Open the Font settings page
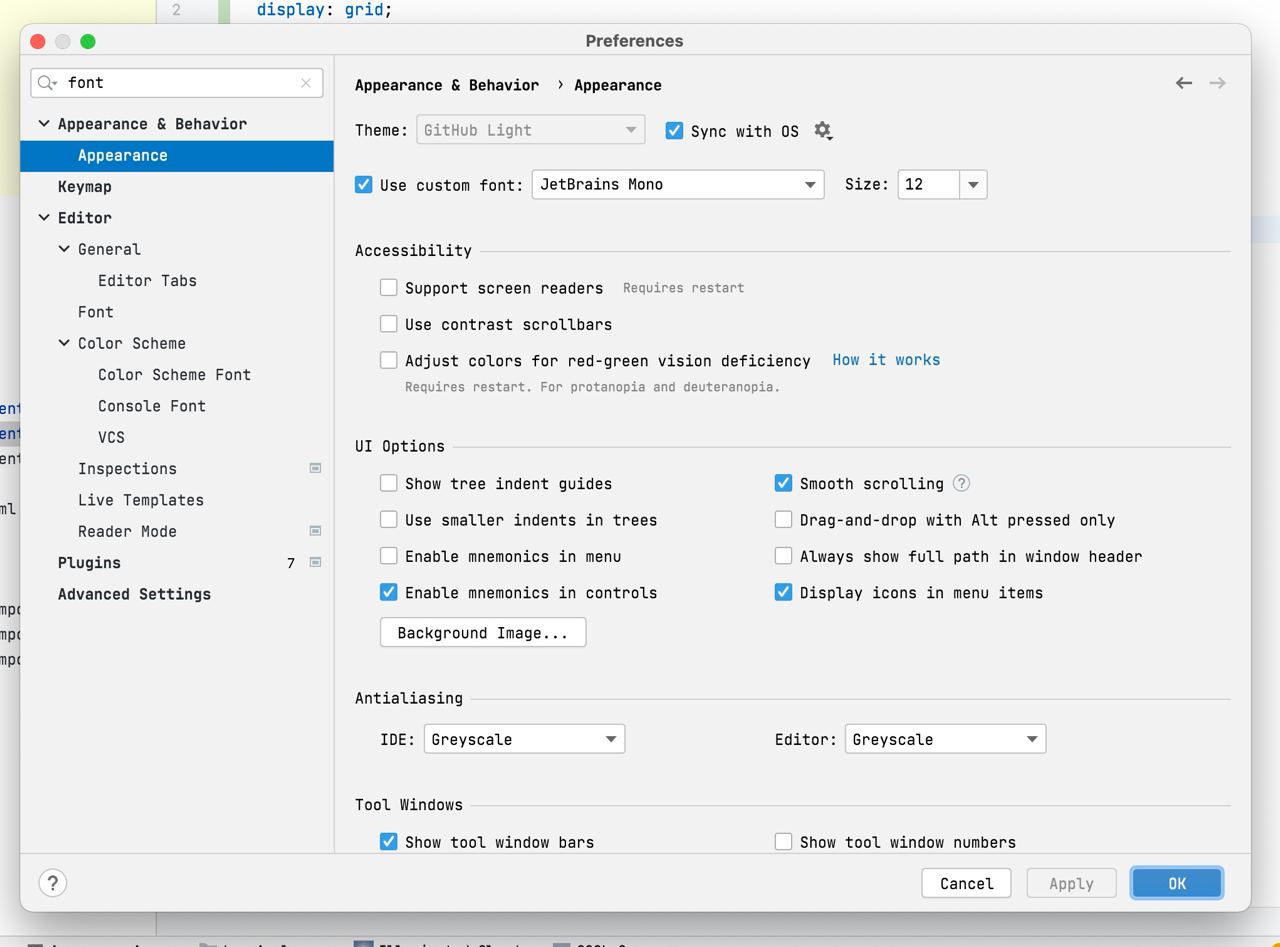This screenshot has height=947, width=1280. [96, 312]
